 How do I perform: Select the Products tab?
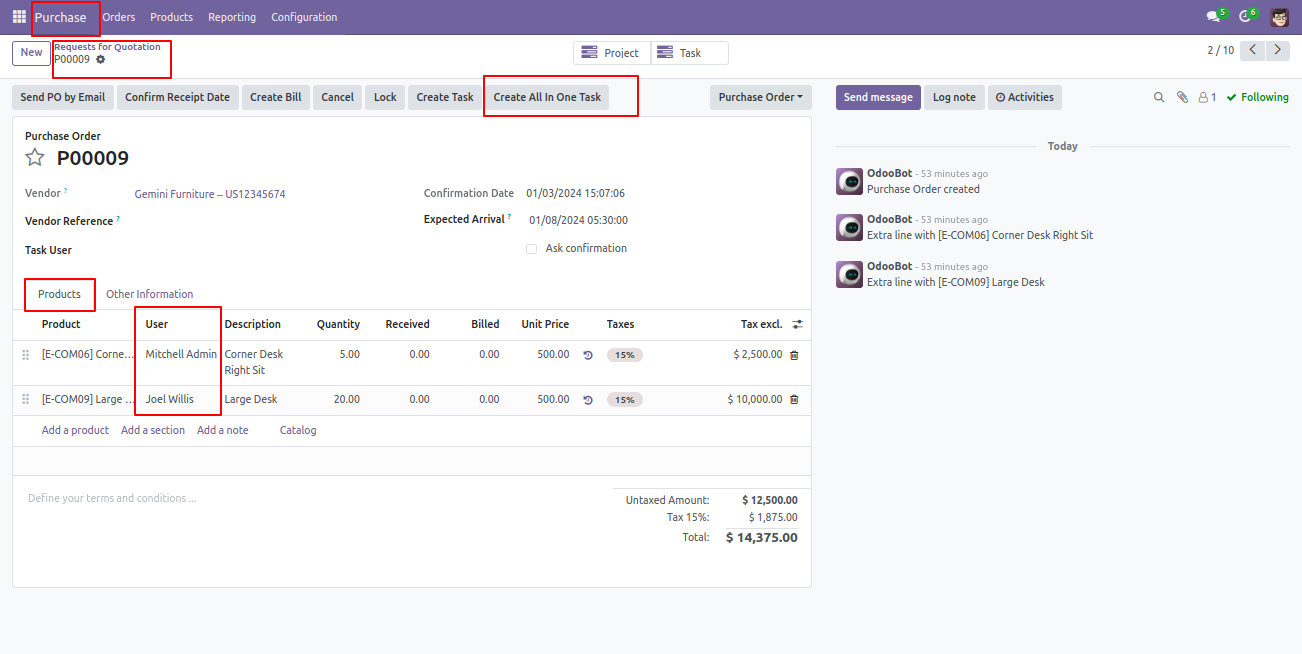pyautogui.click(x=59, y=294)
